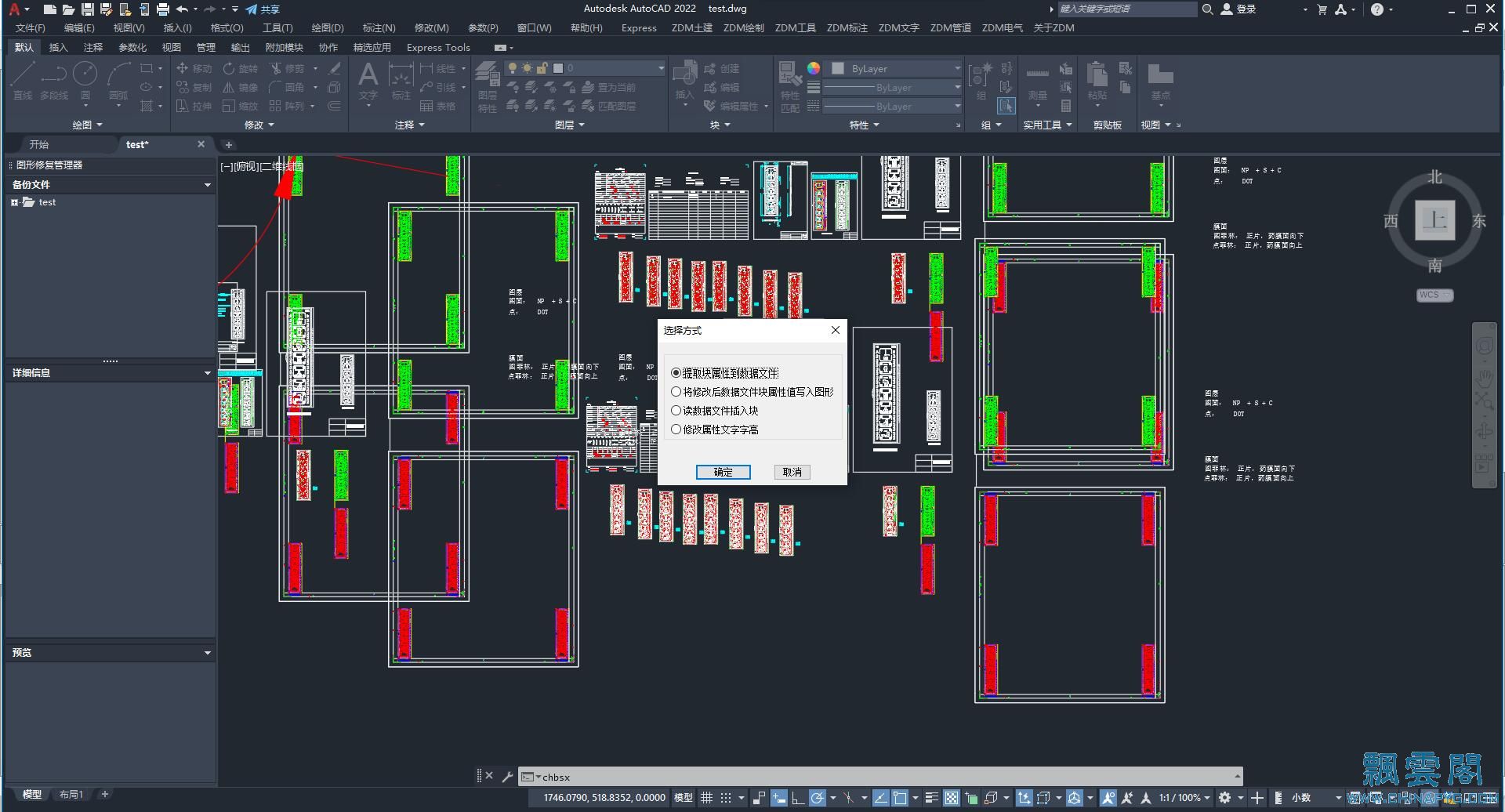The height and width of the screenshot is (812, 1505).
Task: Click the Array (阵列) tool
Action: click(x=287, y=106)
